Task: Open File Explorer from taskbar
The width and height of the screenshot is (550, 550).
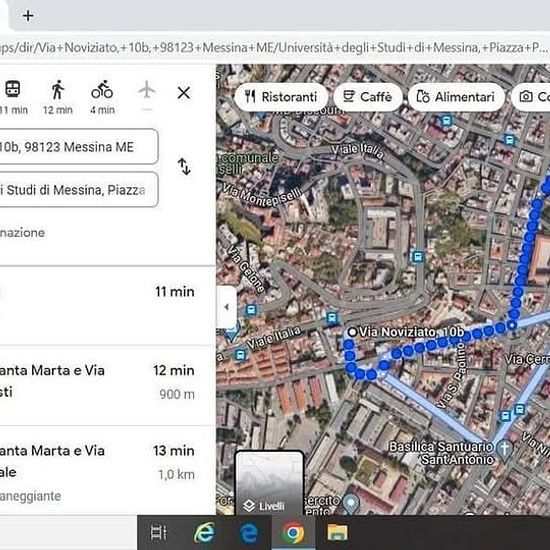Action: tap(337, 532)
